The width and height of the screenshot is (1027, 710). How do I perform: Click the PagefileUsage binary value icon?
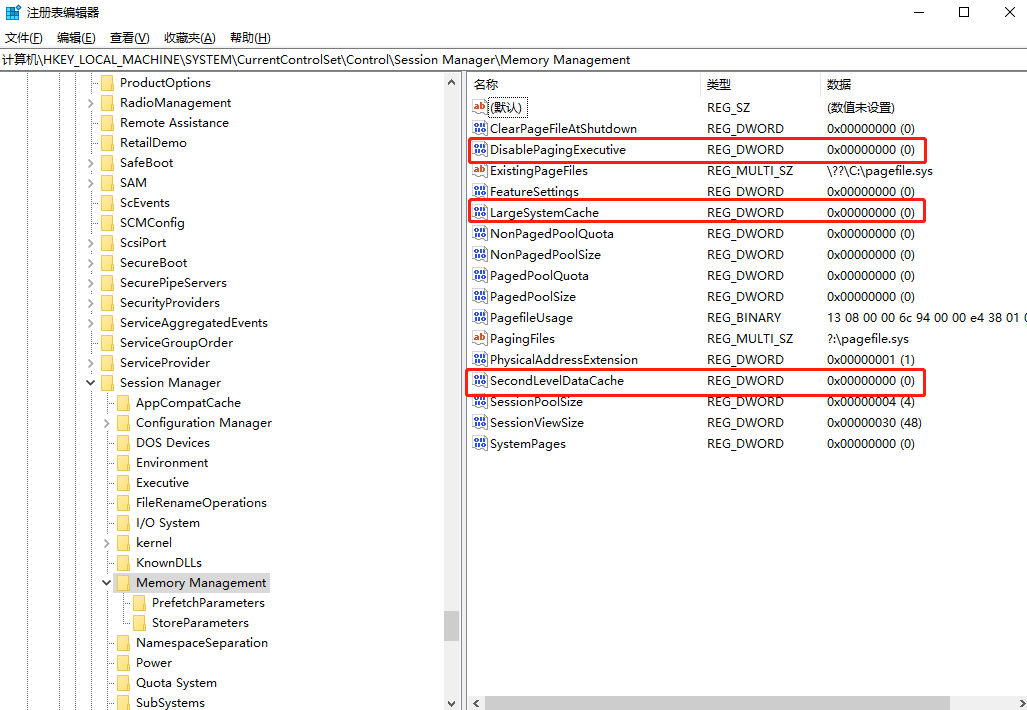click(x=479, y=318)
